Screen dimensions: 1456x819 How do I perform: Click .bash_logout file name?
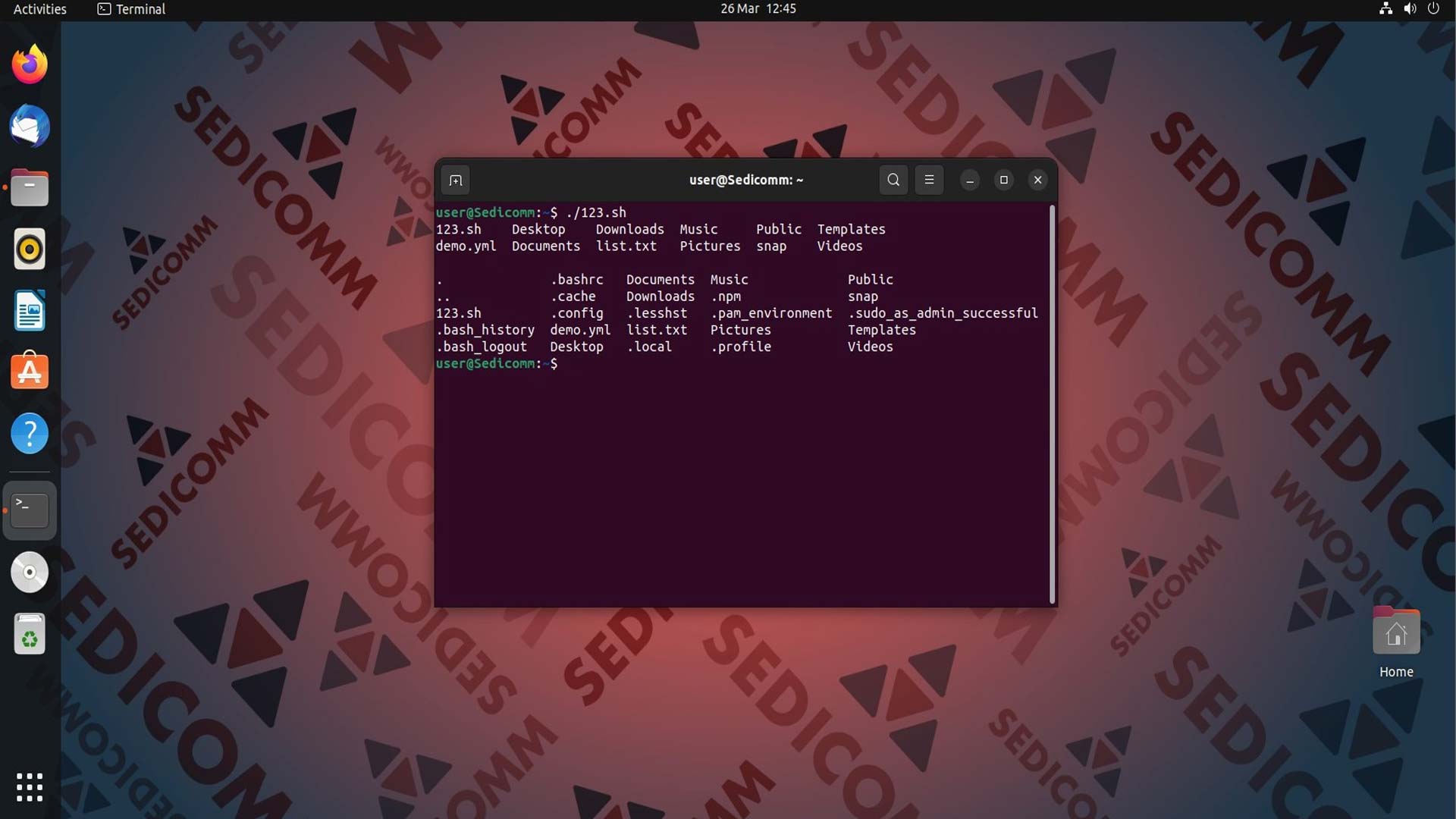482,347
